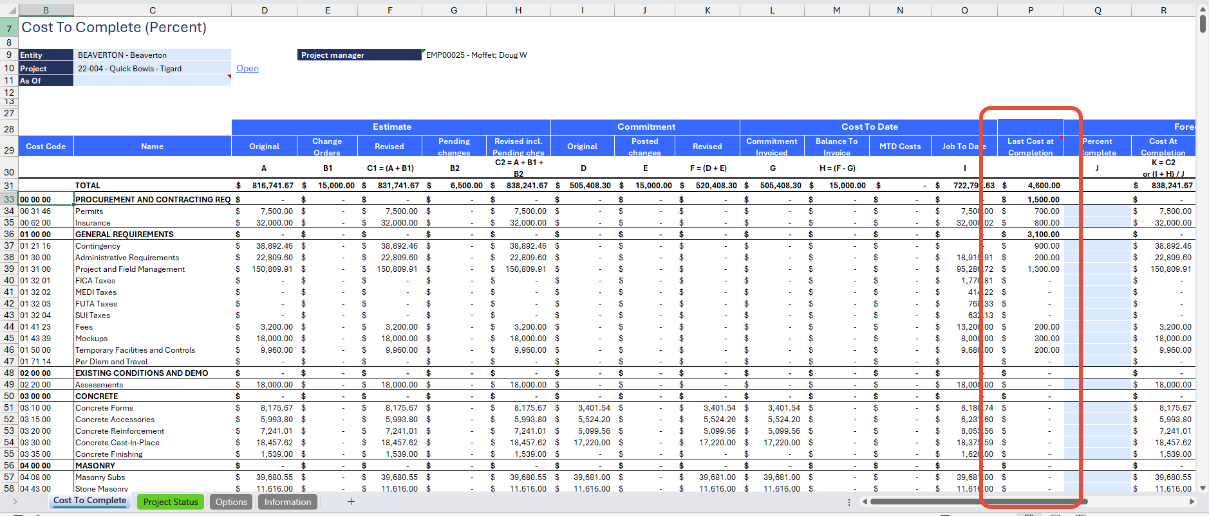
Task: Select row 31 header for TOTAL
Action: click(x=9, y=186)
